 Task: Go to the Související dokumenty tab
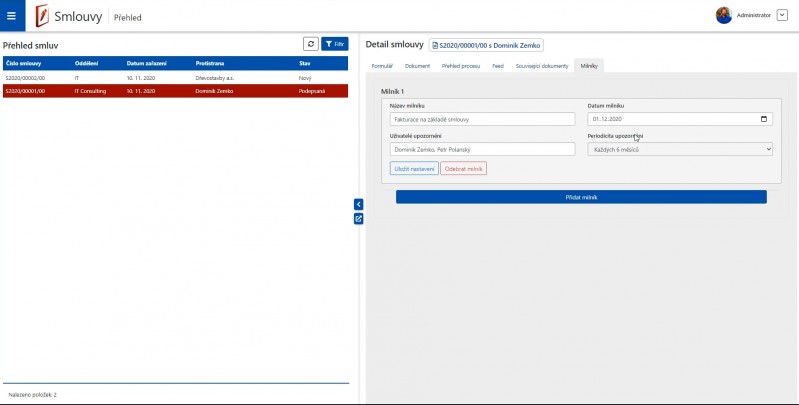coord(542,65)
